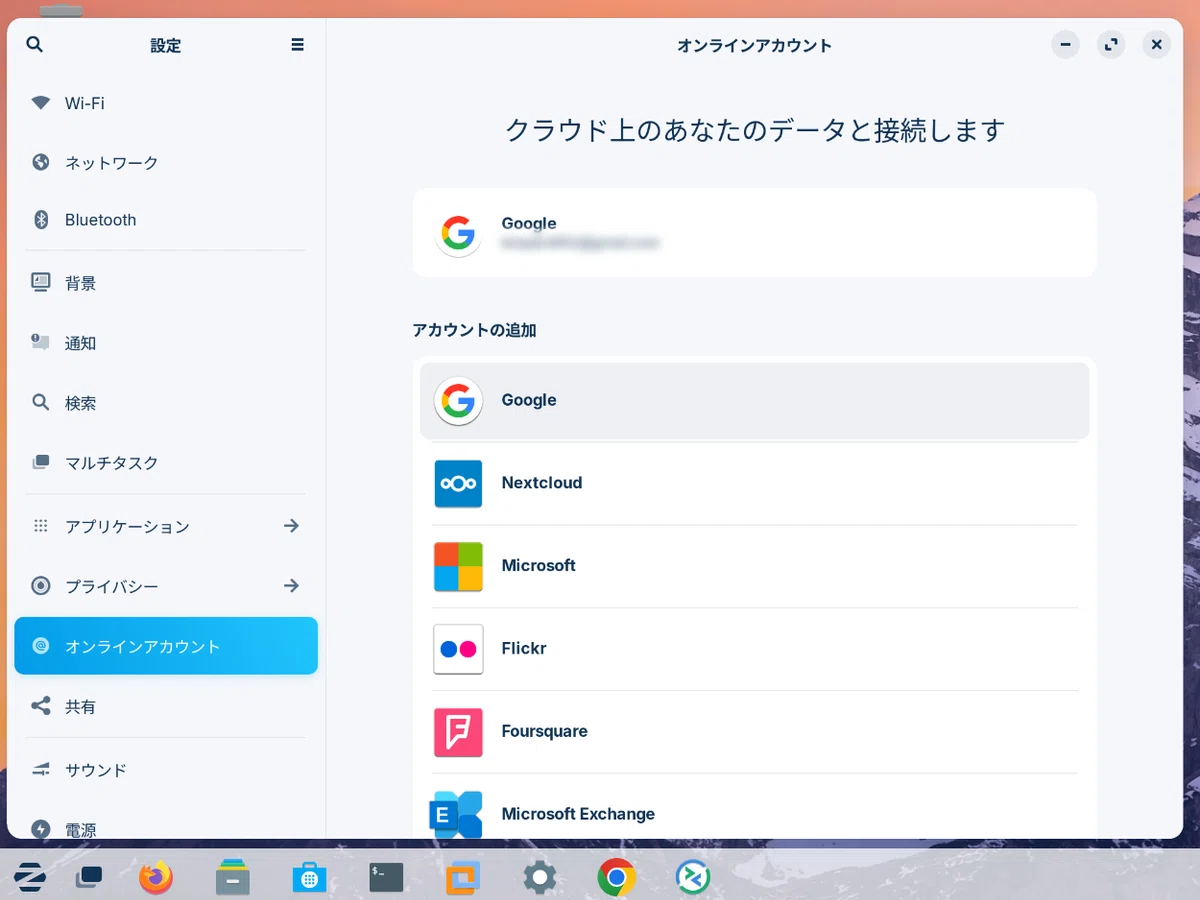Screen dimensions: 1200x900
Task: Click the マルチタスク label in sidebar
Action: coord(112,463)
